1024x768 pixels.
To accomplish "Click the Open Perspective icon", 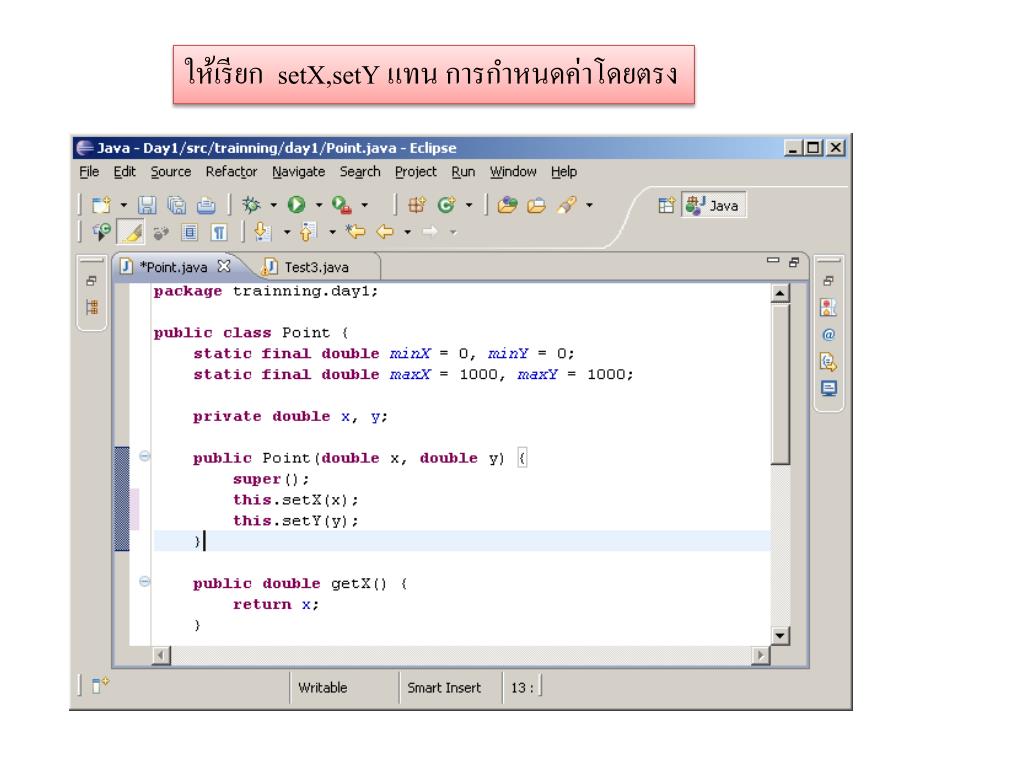I will [x=666, y=205].
